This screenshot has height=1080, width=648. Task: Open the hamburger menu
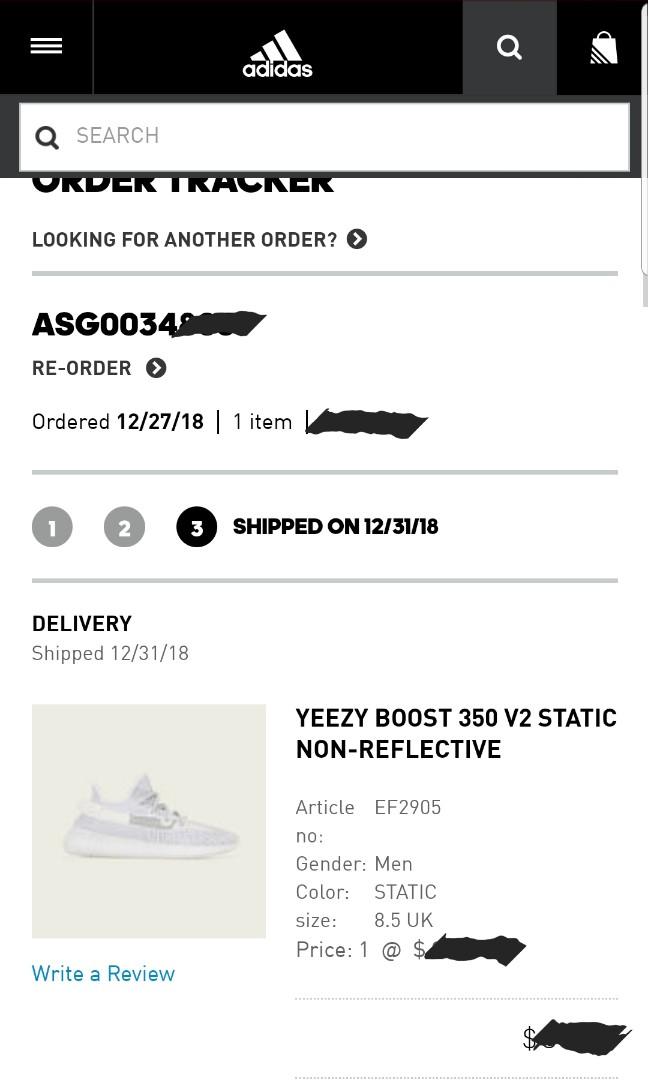46,46
